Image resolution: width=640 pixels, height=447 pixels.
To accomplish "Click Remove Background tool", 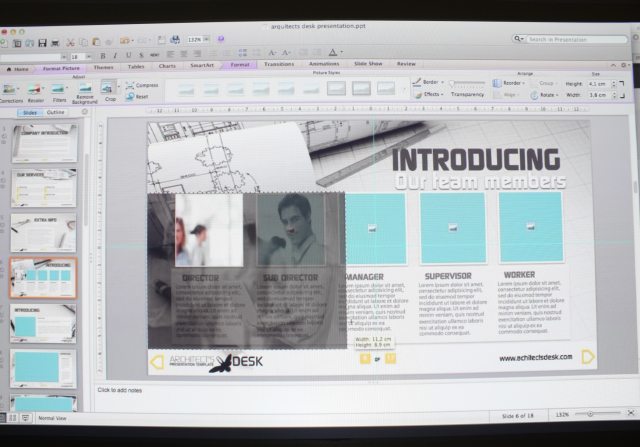I will pos(85,92).
